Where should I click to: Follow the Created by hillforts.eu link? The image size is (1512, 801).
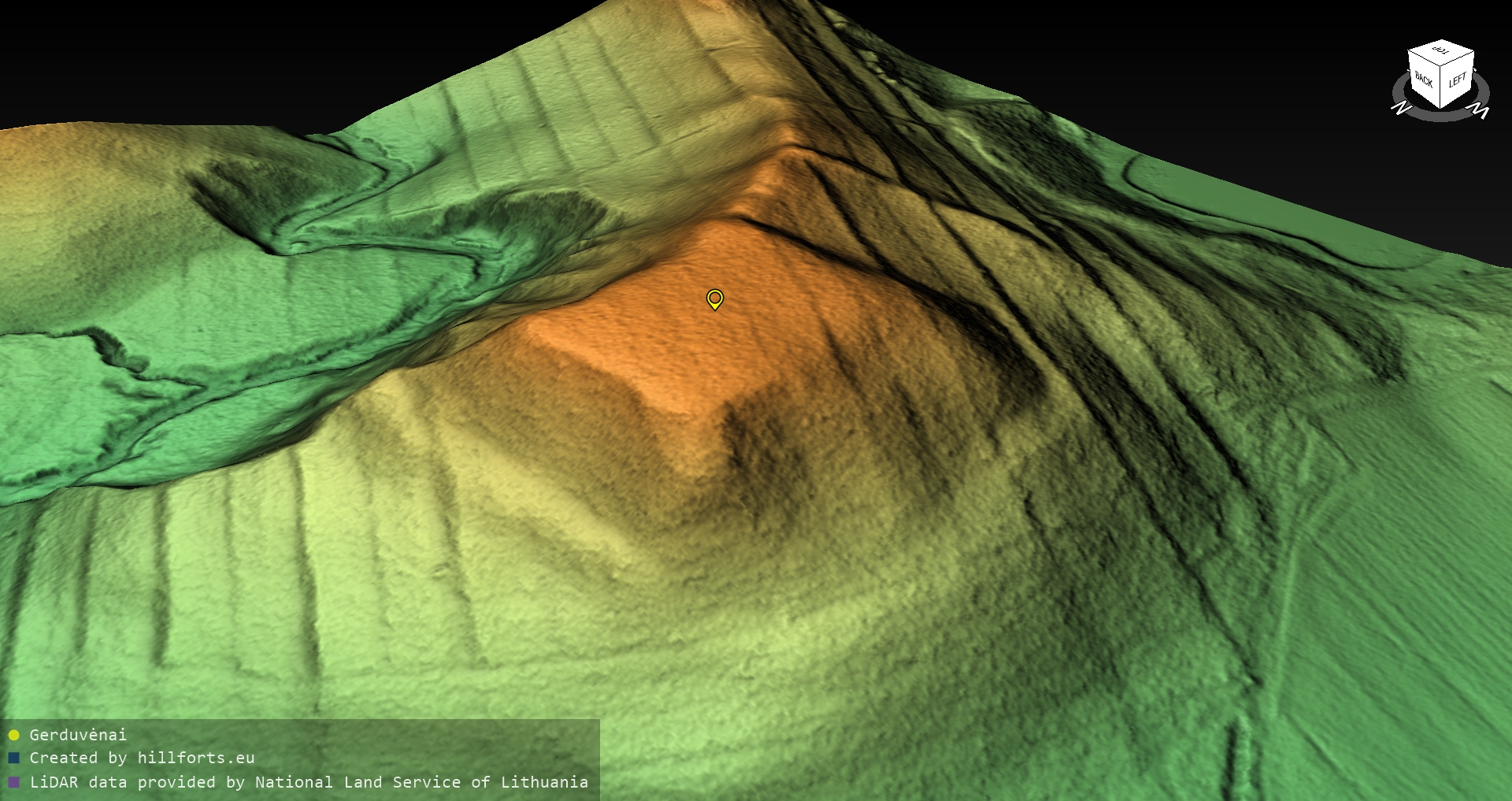tap(142, 758)
